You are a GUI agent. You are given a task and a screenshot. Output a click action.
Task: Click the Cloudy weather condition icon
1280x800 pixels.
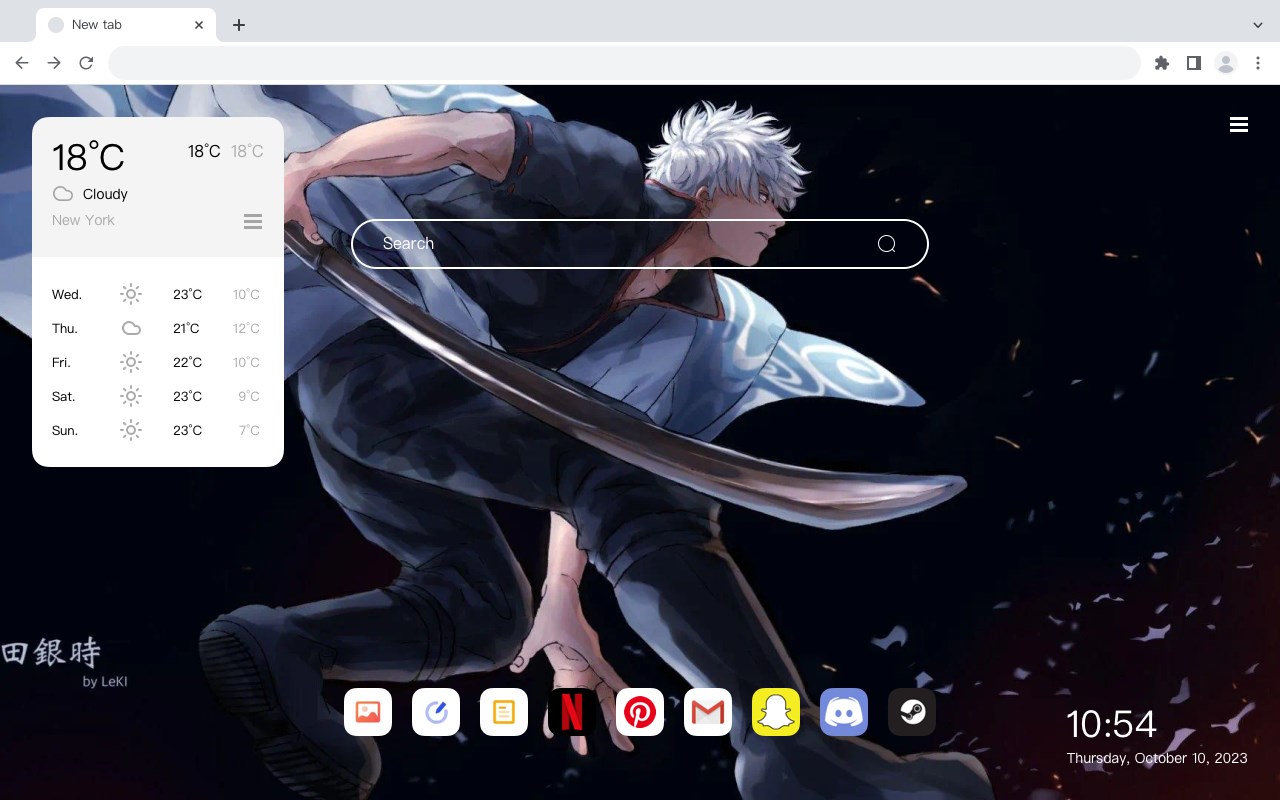pos(63,194)
